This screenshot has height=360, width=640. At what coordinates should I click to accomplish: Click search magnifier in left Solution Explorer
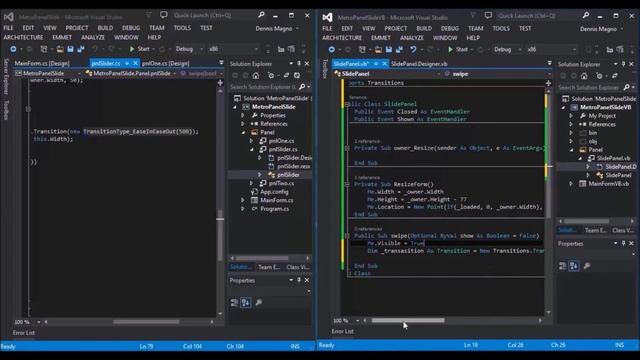[x=302, y=87]
